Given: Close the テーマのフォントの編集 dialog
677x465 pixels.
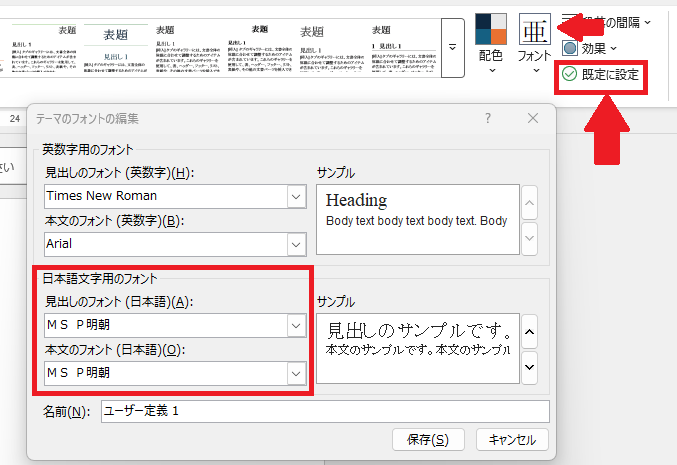Looking at the screenshot, I should click(x=533, y=118).
